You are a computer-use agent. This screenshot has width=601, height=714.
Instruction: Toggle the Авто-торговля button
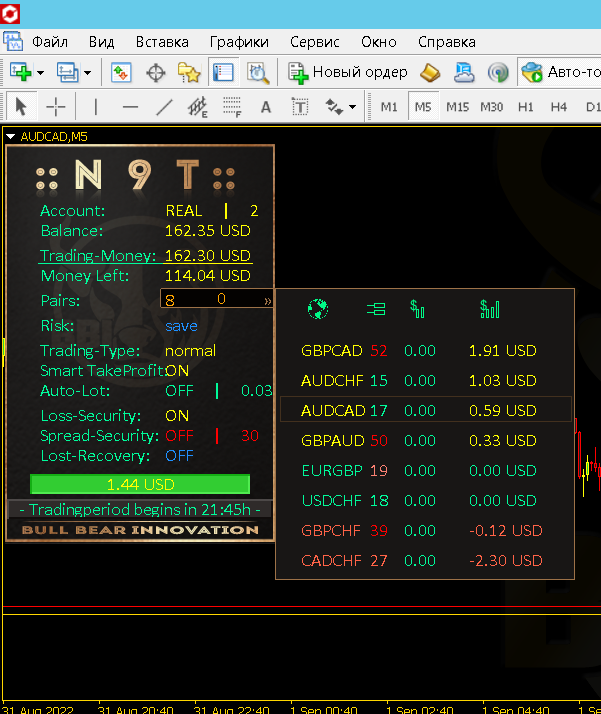point(560,72)
